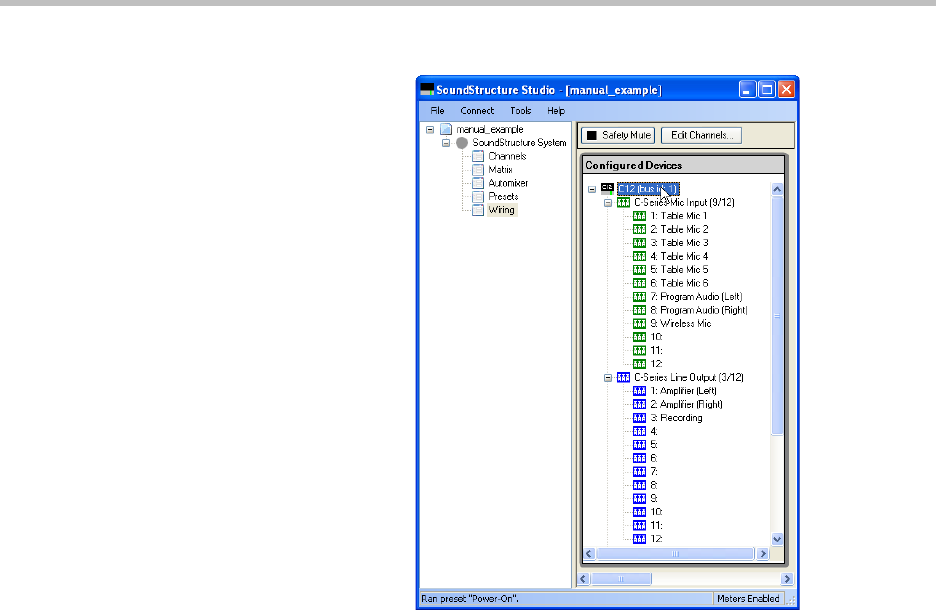This screenshot has height=610, width=936.
Task: Collapse the manual_example project tree
Action: click(x=429, y=130)
